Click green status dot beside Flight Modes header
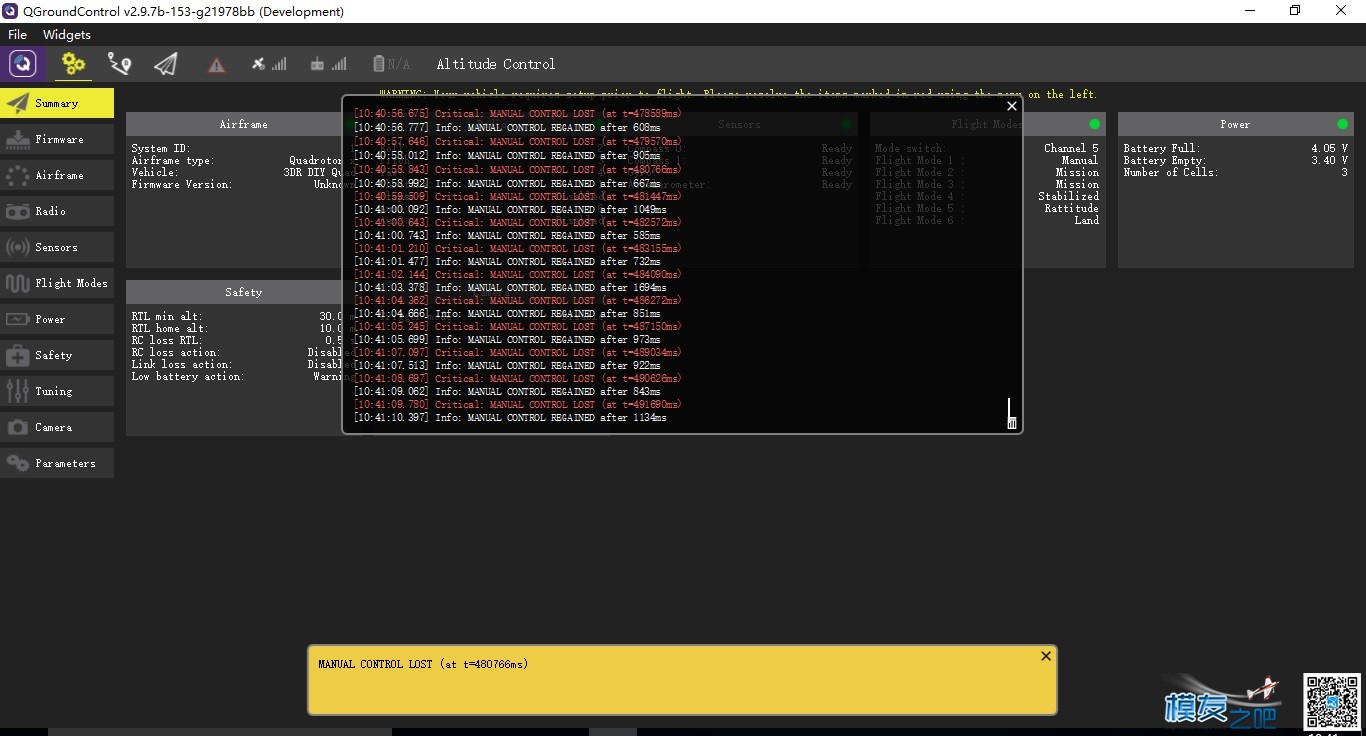Screen dimensions: 1366x736 point(1094,124)
